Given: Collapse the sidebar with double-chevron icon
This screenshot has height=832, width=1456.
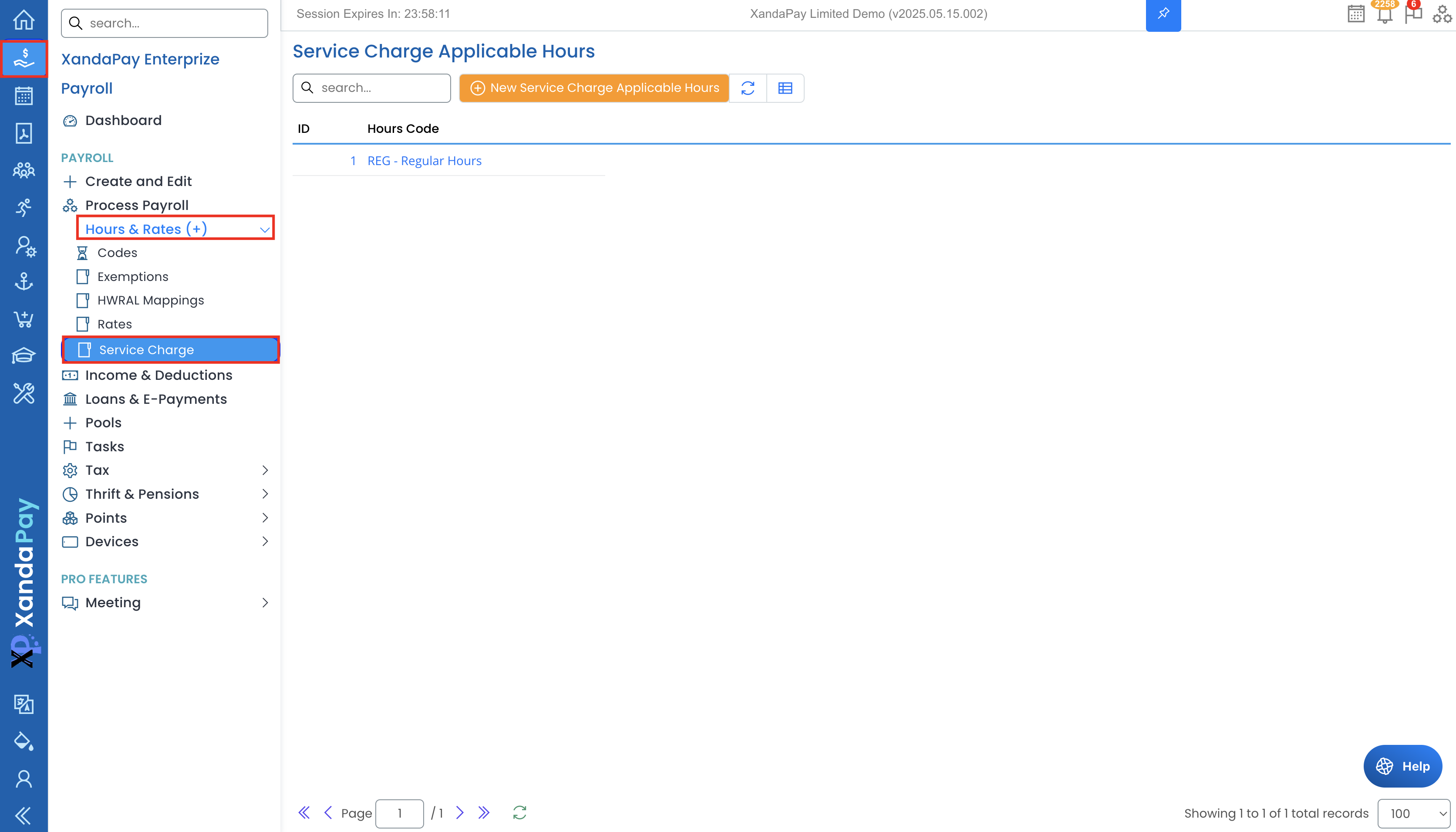Looking at the screenshot, I should pos(24,815).
